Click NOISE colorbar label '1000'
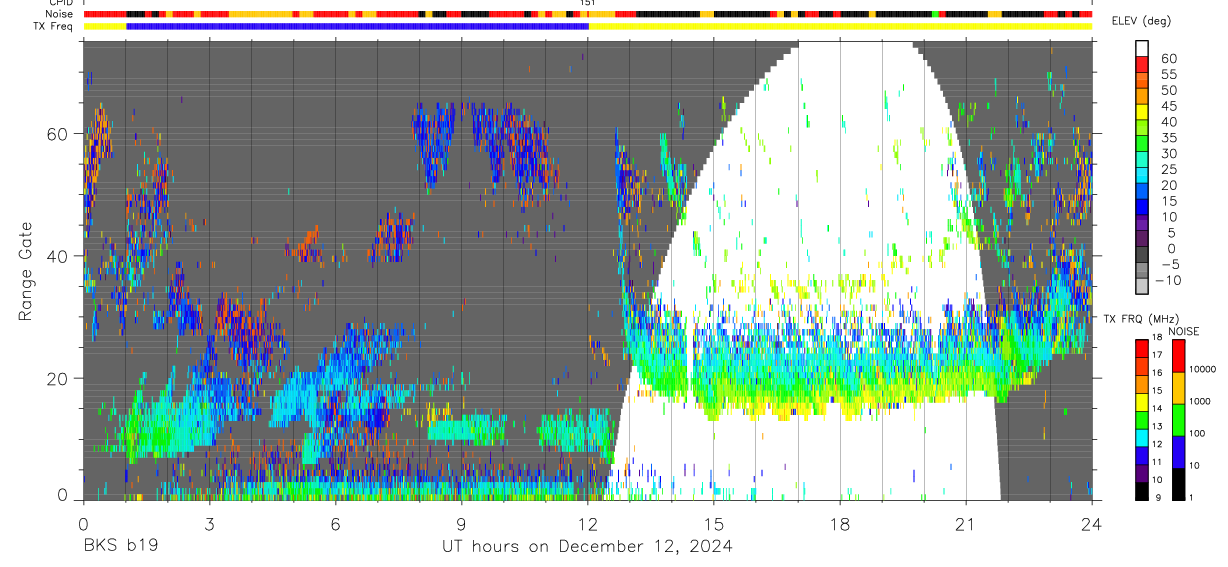The width and height of the screenshot is (1228, 567). pyautogui.click(x=1200, y=401)
